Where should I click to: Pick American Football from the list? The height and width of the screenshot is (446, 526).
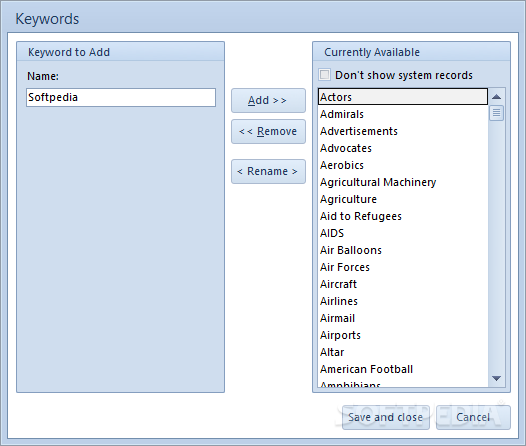pyautogui.click(x=403, y=369)
